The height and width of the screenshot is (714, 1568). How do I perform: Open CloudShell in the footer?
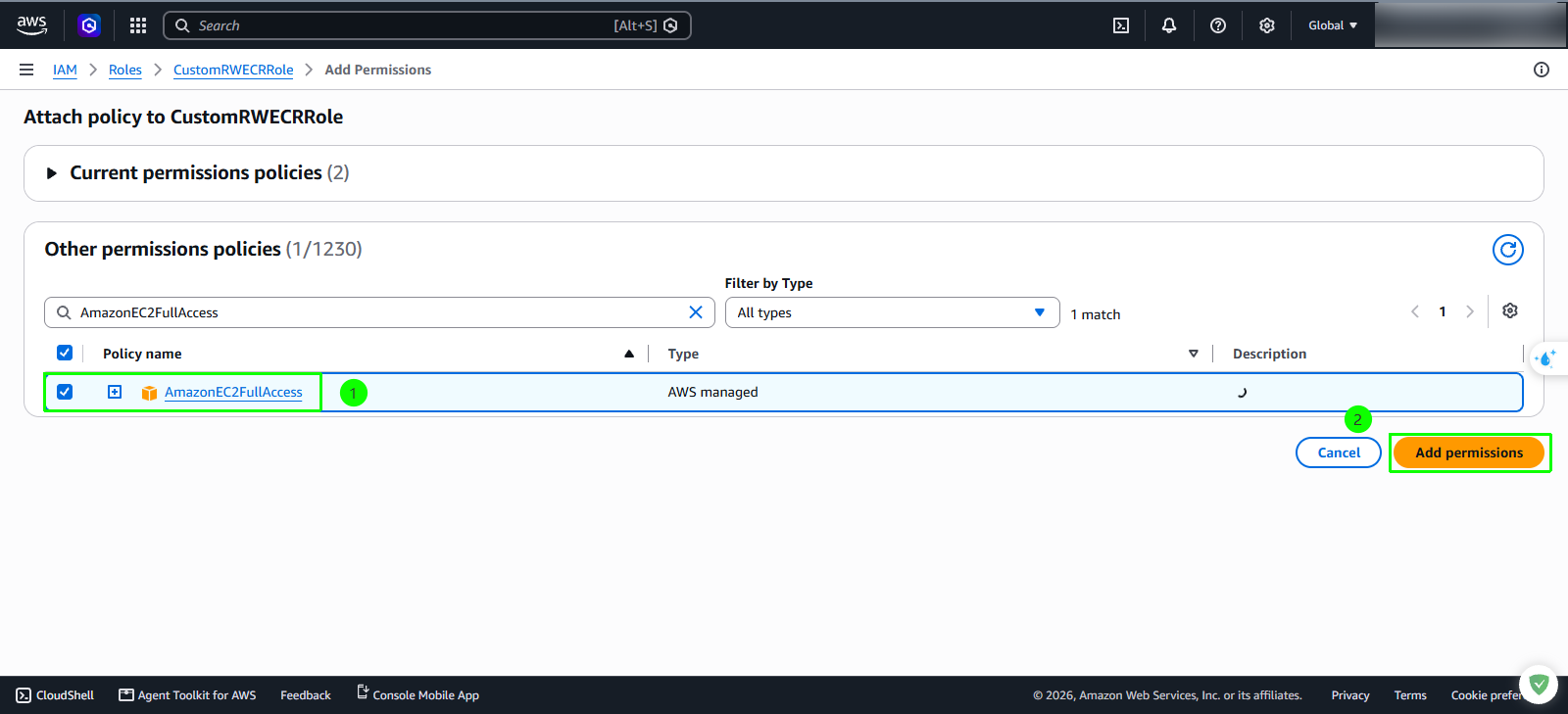[x=55, y=695]
